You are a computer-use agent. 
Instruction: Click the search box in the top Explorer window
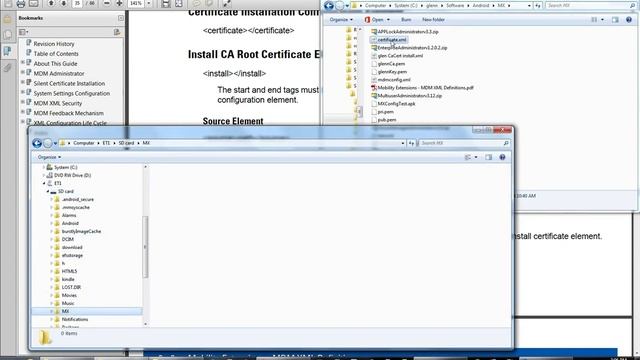pos(590,6)
